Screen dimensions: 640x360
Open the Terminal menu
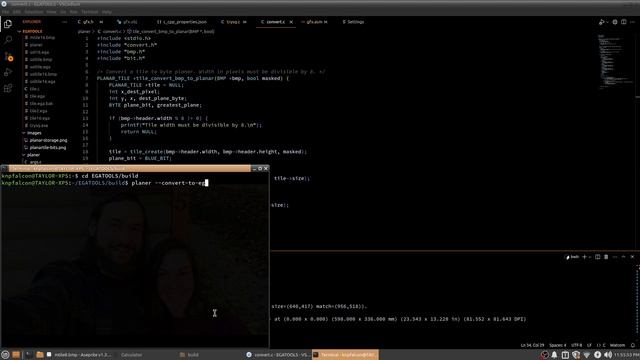click(89, 12)
